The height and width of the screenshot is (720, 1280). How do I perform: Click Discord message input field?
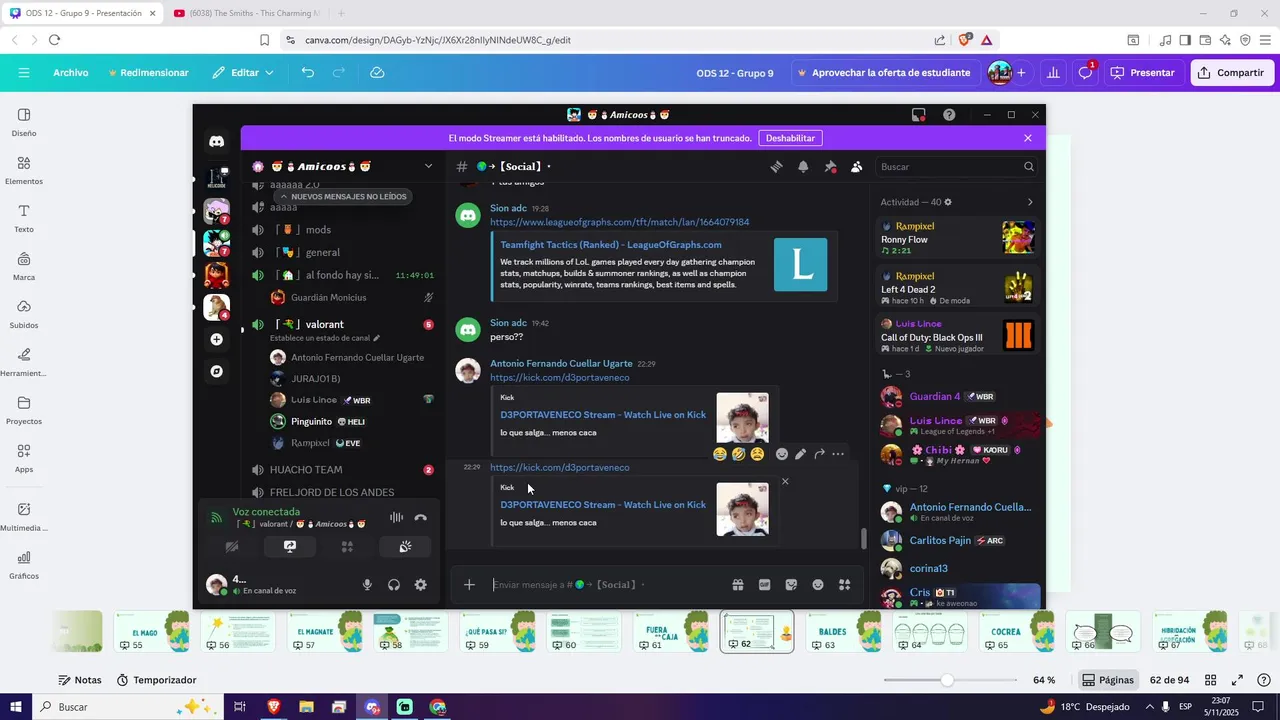coord(606,585)
